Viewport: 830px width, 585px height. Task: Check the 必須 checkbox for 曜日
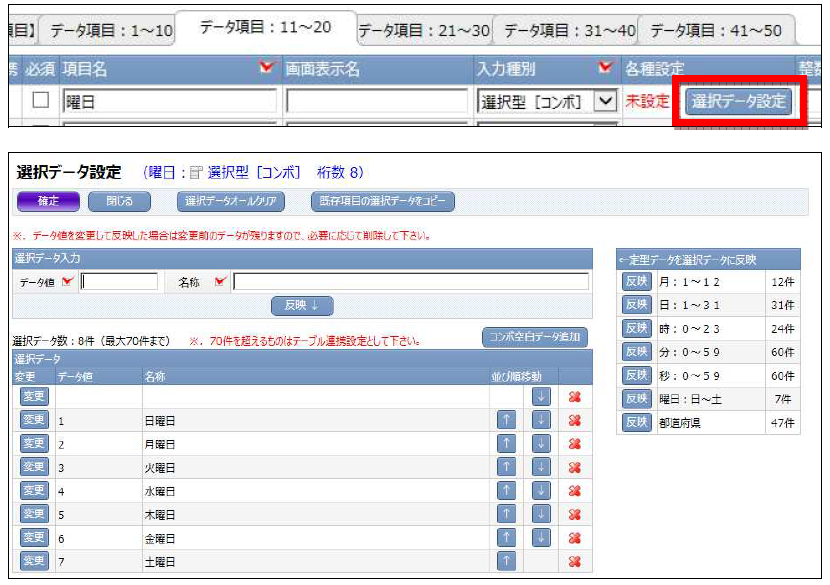[x=41, y=101]
